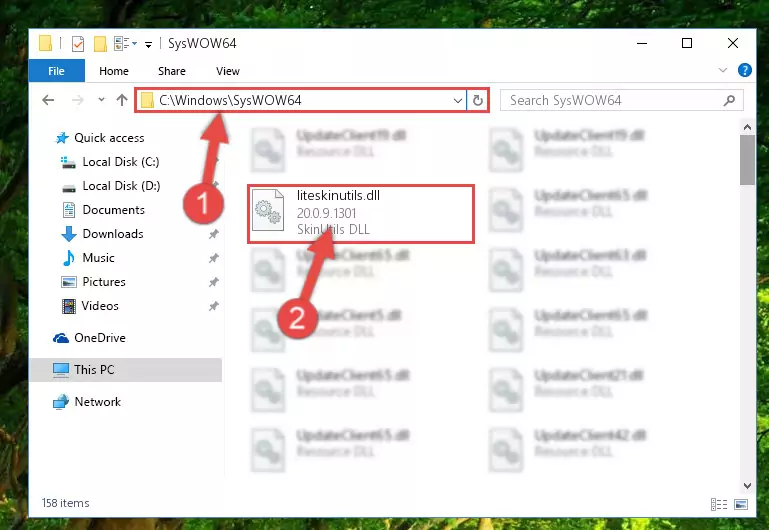Image resolution: width=769 pixels, height=530 pixels.
Task: Open Music folder in sidebar
Action: click(98, 258)
